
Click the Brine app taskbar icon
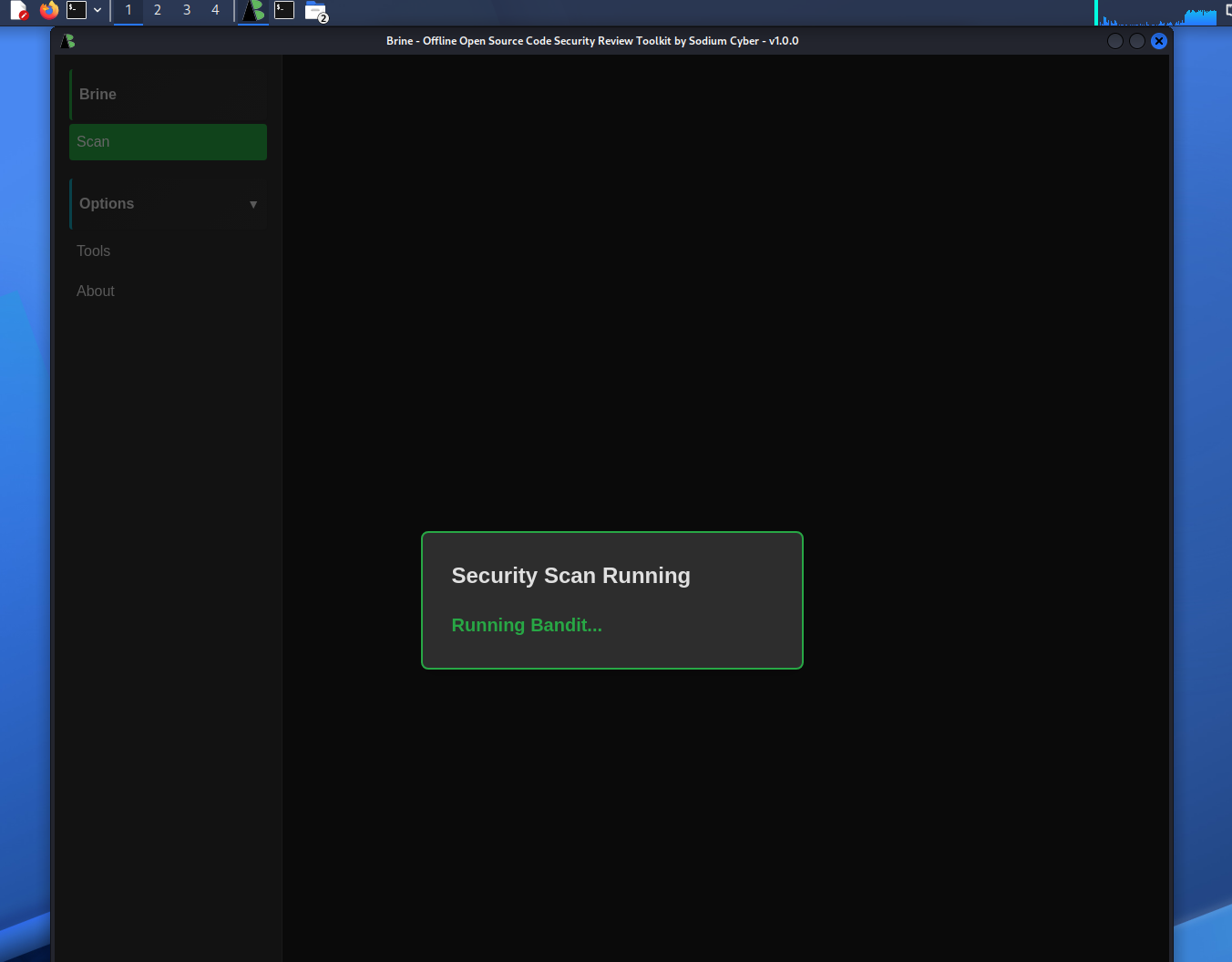(254, 11)
